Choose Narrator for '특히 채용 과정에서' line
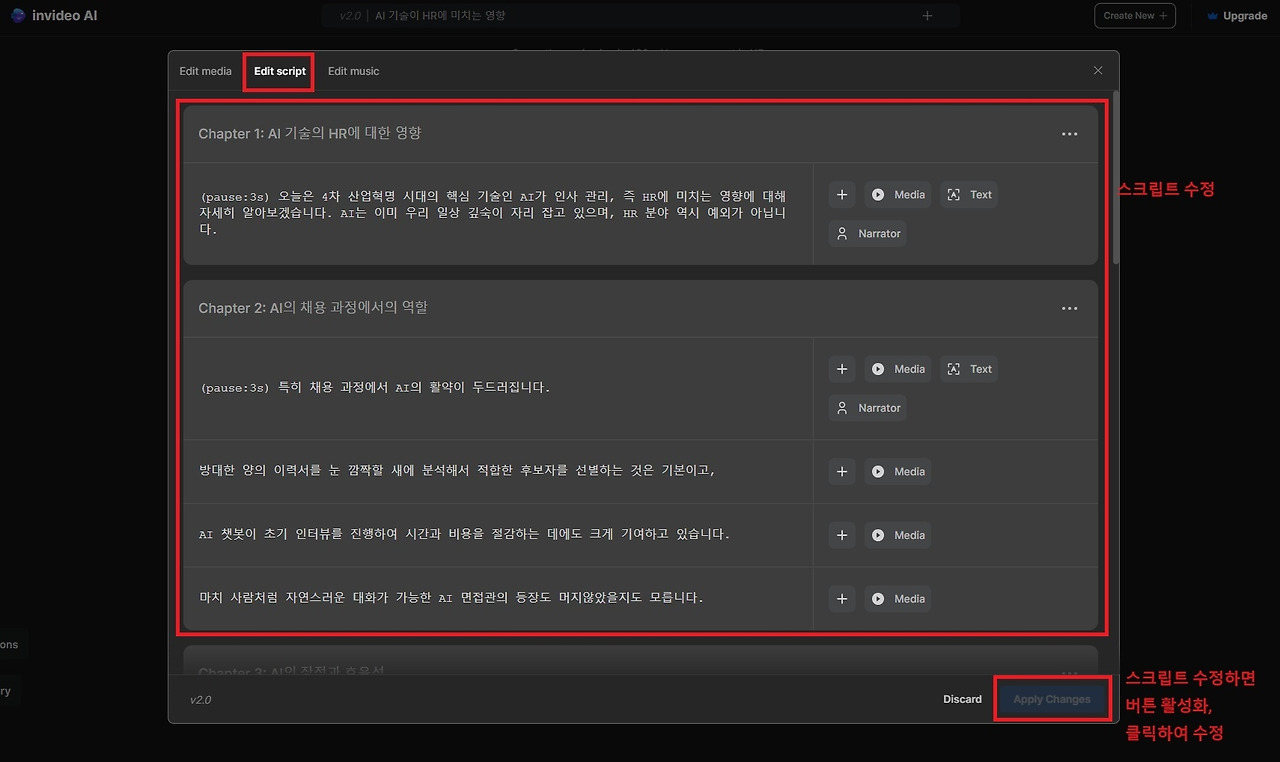Viewport: 1280px width, 762px height. [x=868, y=408]
